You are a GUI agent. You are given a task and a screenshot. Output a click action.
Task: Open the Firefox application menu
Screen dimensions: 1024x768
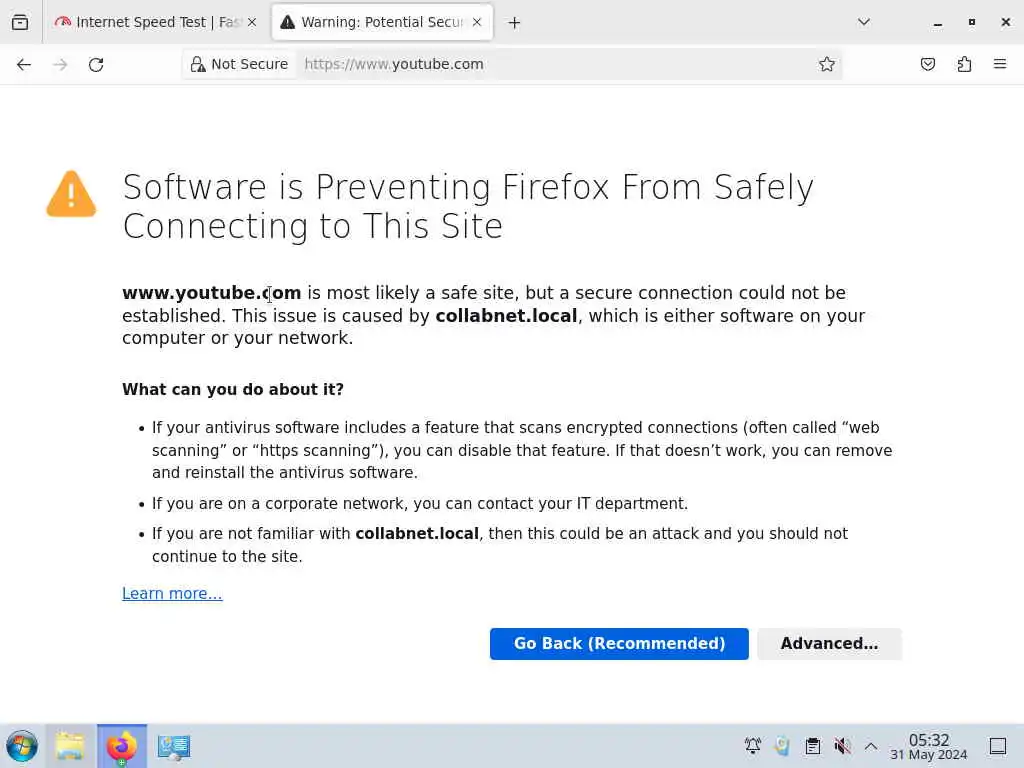tap(1000, 64)
